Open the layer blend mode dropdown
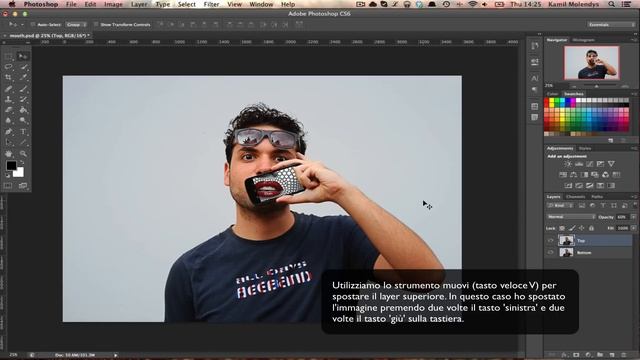Image resolution: width=640 pixels, height=360 pixels. point(571,217)
